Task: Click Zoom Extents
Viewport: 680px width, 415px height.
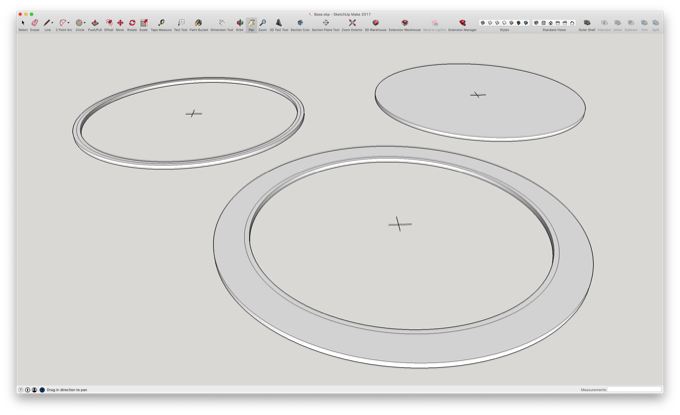Action: click(352, 23)
